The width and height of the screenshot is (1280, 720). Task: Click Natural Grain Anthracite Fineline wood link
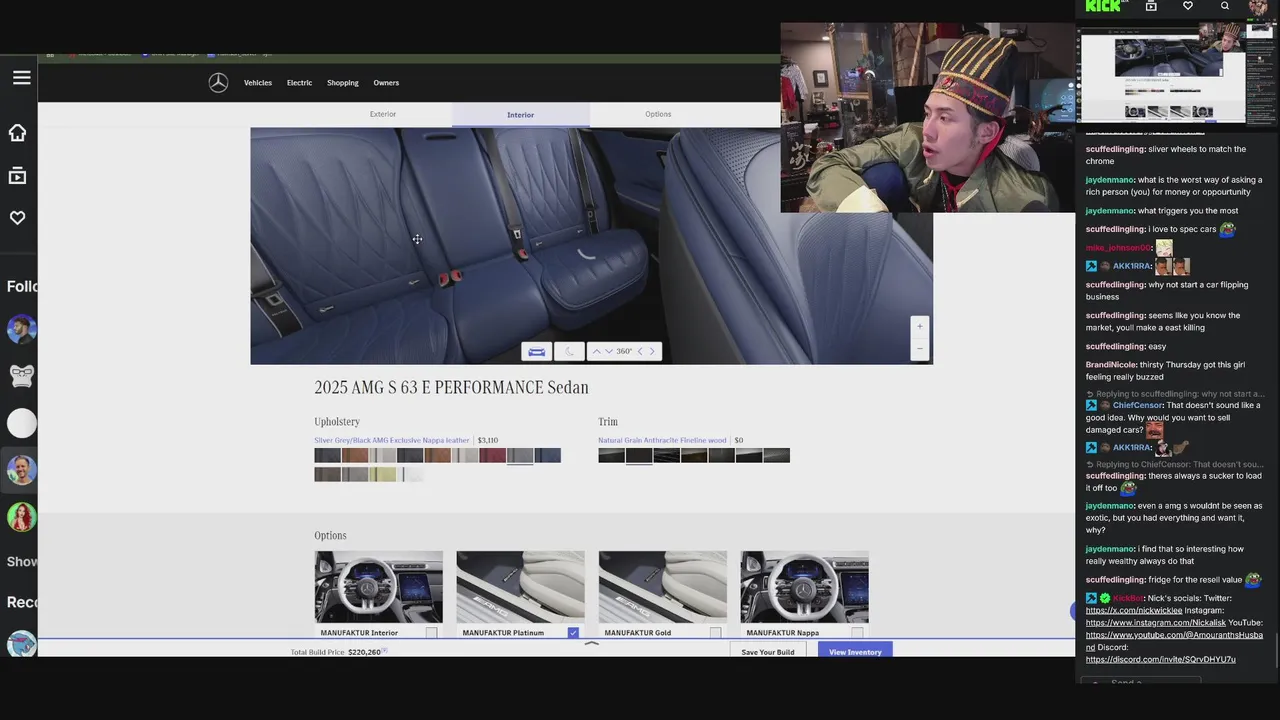click(x=662, y=440)
